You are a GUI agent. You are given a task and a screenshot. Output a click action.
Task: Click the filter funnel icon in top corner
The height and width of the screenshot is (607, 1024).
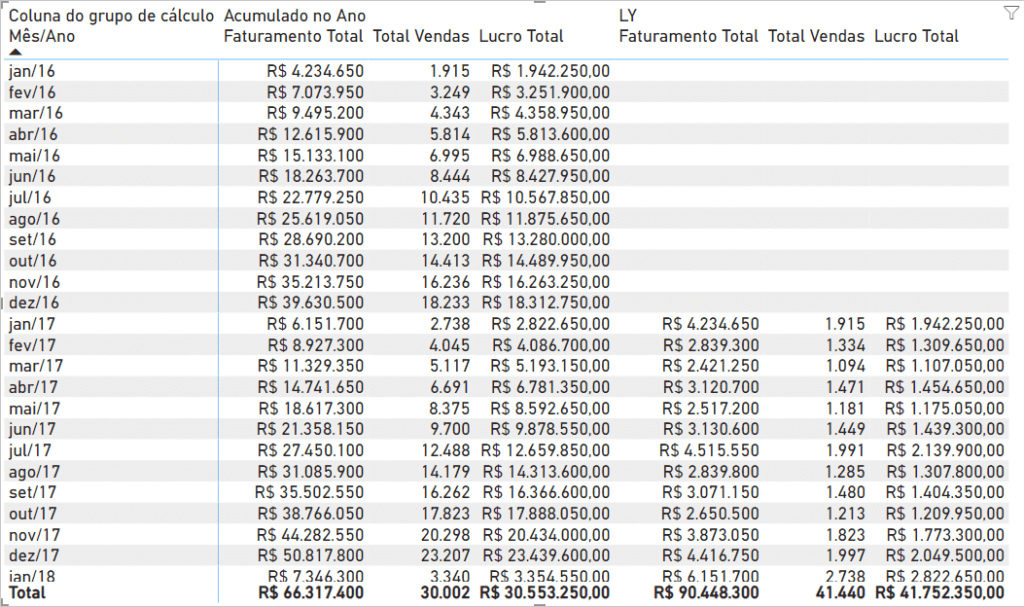point(1008,13)
